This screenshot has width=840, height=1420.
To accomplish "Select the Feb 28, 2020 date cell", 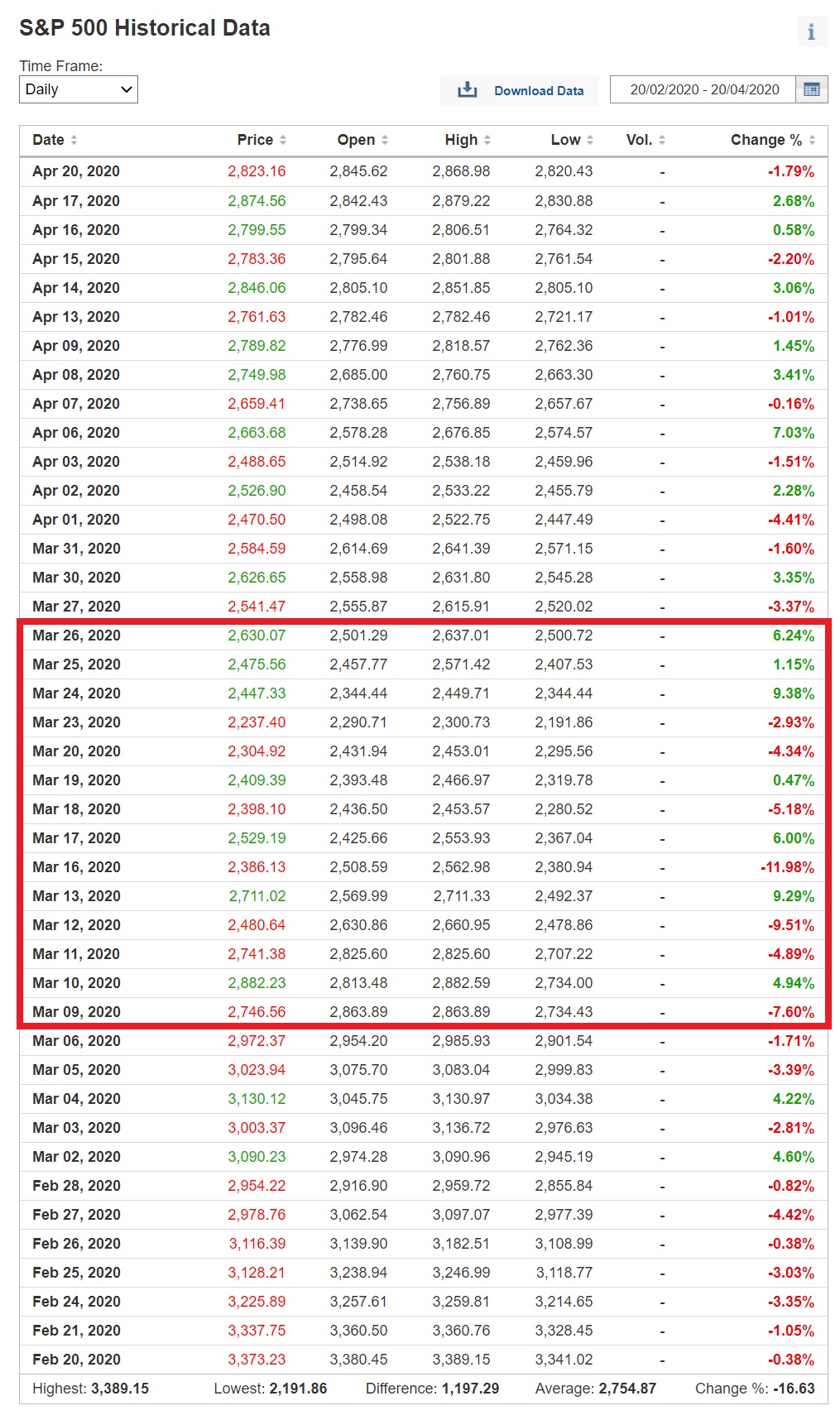I will (76, 1186).
